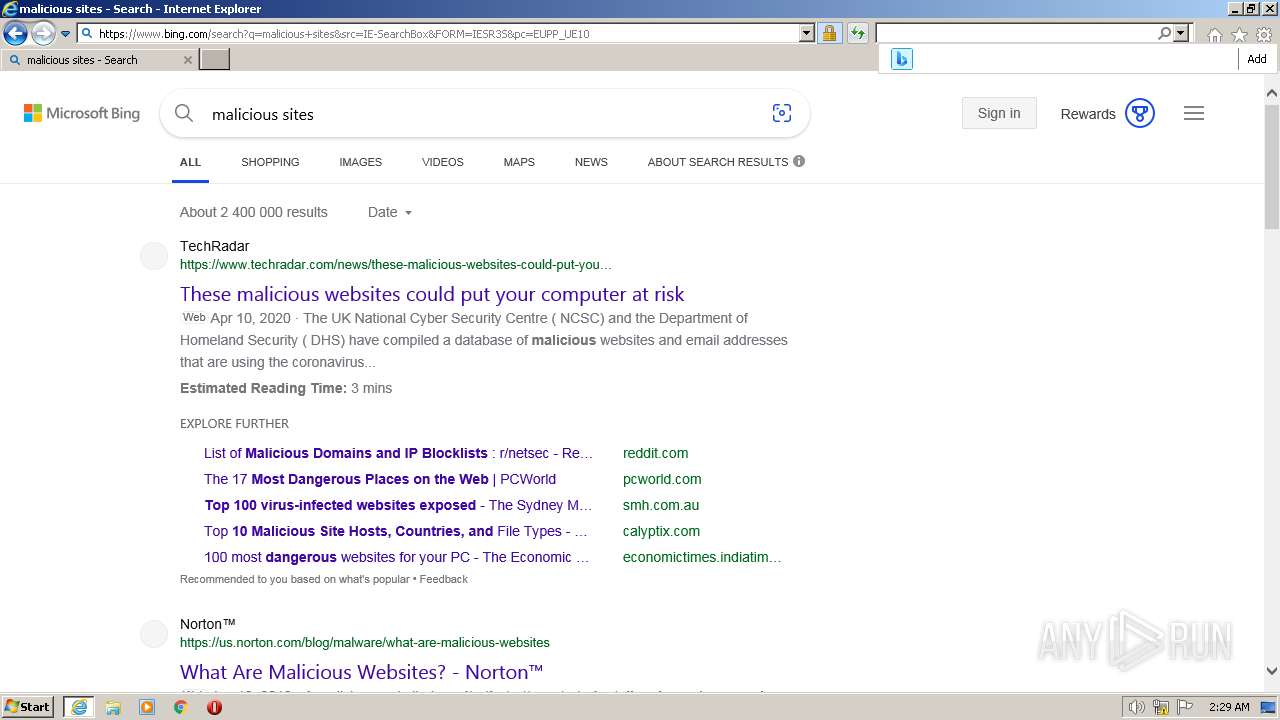Click the IE Forward navigation button
Viewport: 1280px width, 720px height.
43,33
